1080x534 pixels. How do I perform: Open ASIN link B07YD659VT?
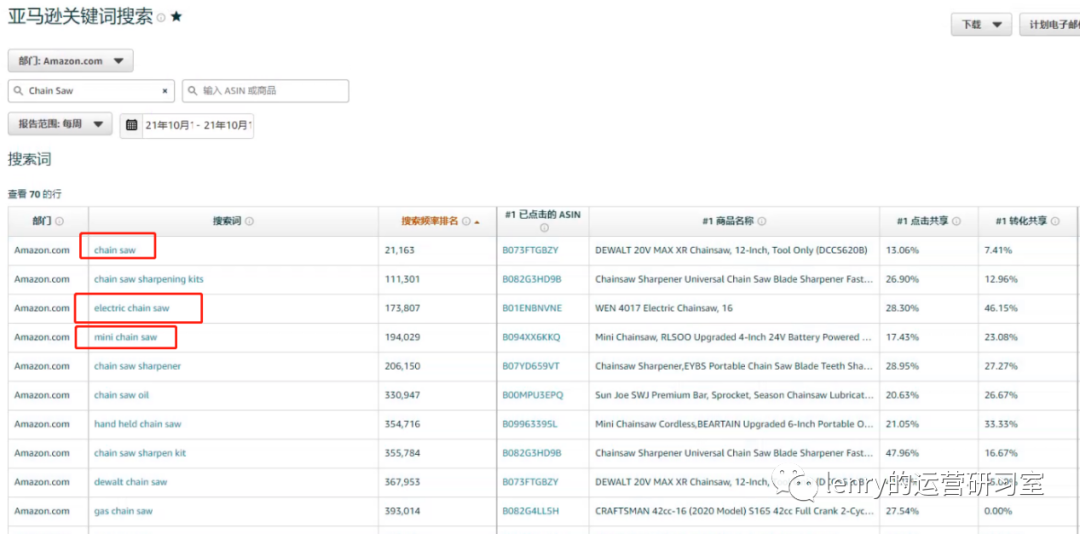click(x=530, y=366)
